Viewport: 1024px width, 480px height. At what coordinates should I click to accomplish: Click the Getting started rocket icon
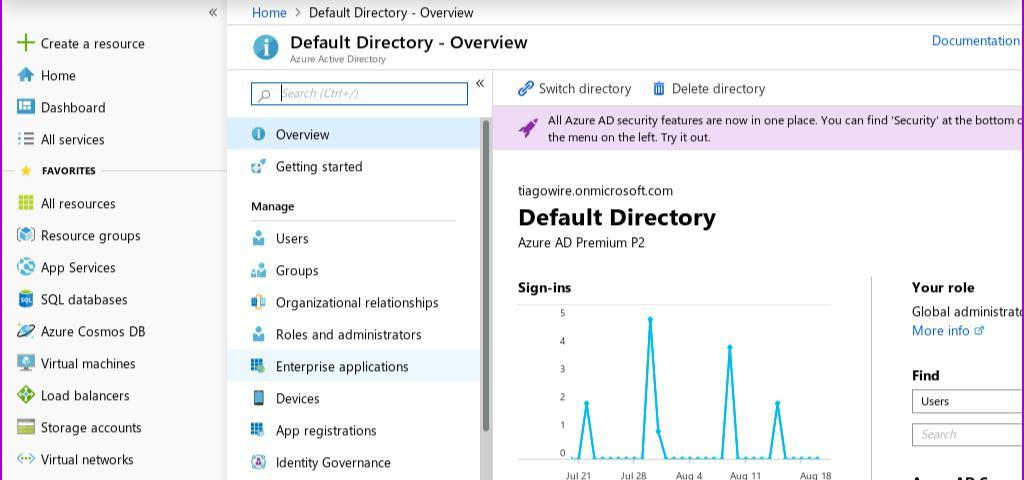259,167
